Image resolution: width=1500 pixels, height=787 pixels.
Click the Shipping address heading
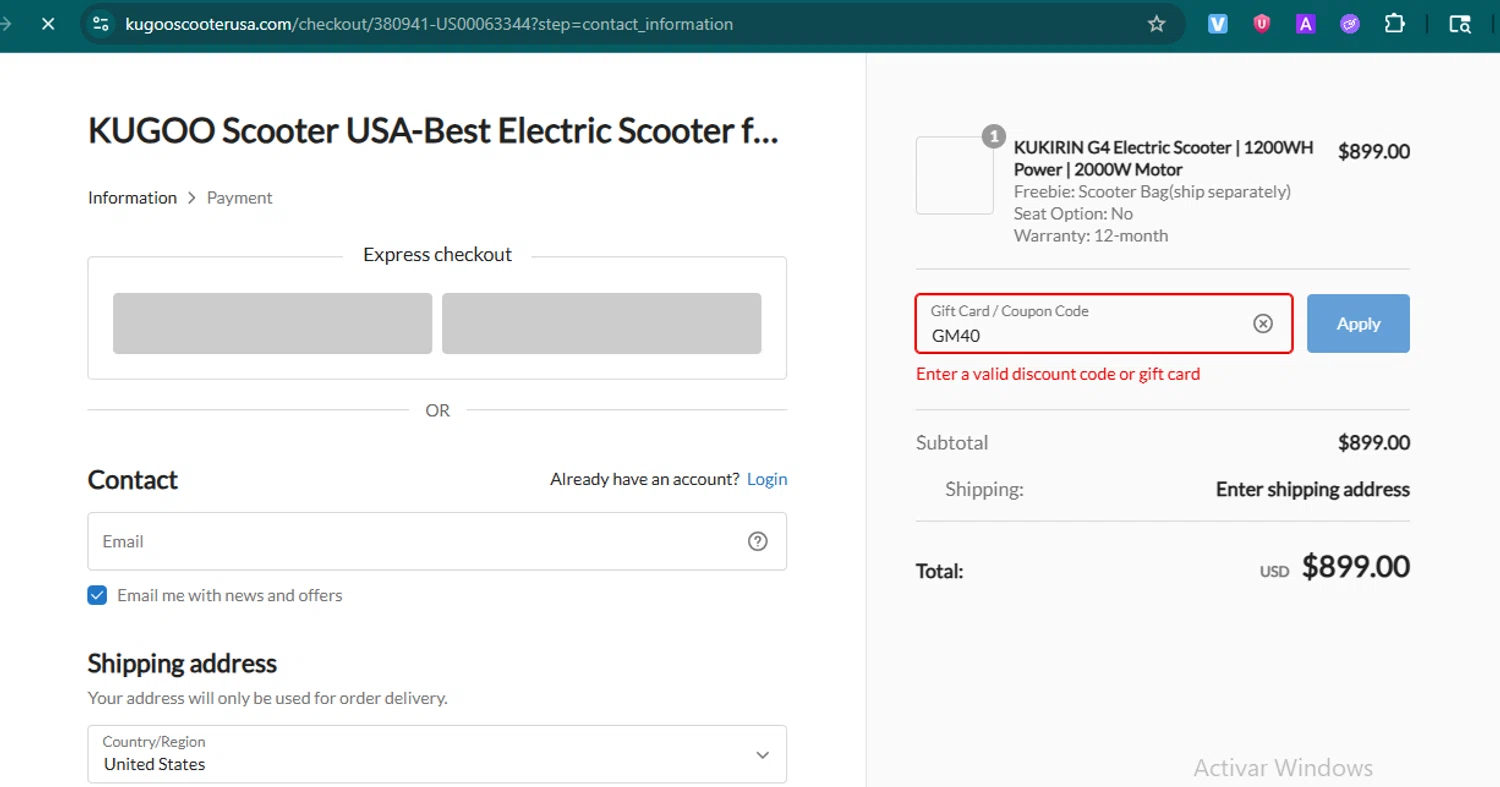point(182,663)
